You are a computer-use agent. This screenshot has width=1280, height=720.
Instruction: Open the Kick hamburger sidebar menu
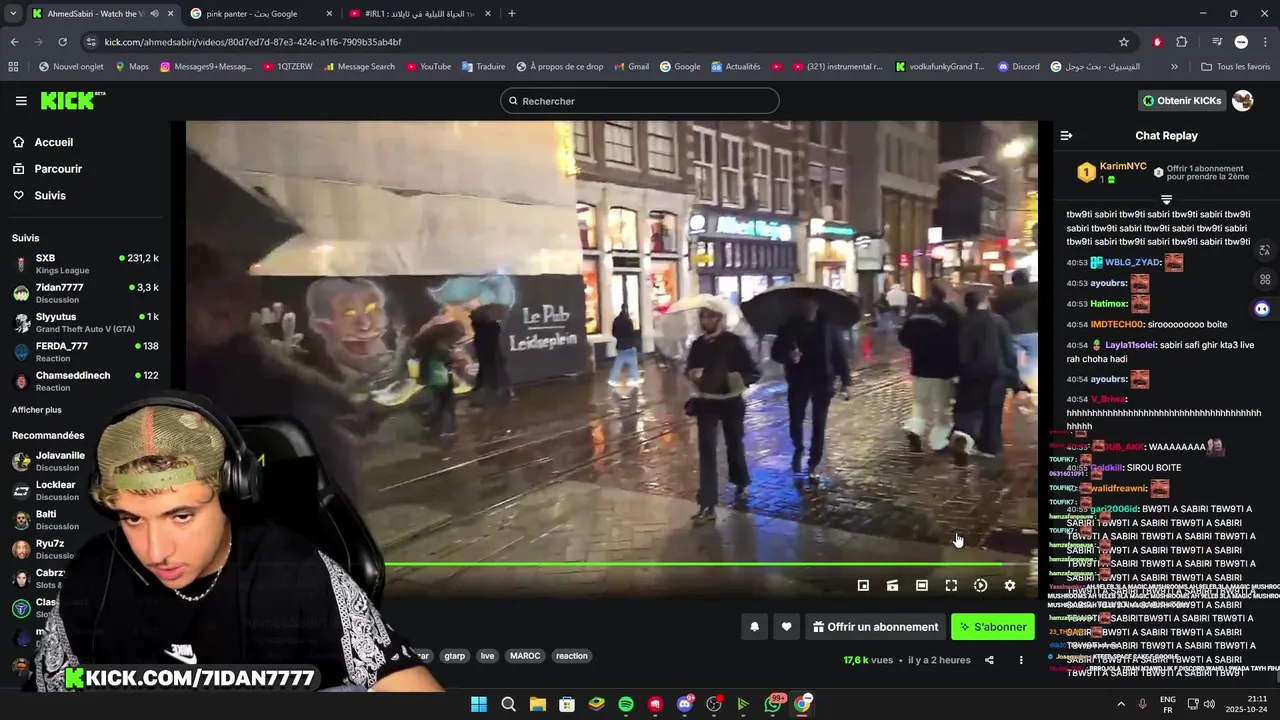(x=21, y=101)
